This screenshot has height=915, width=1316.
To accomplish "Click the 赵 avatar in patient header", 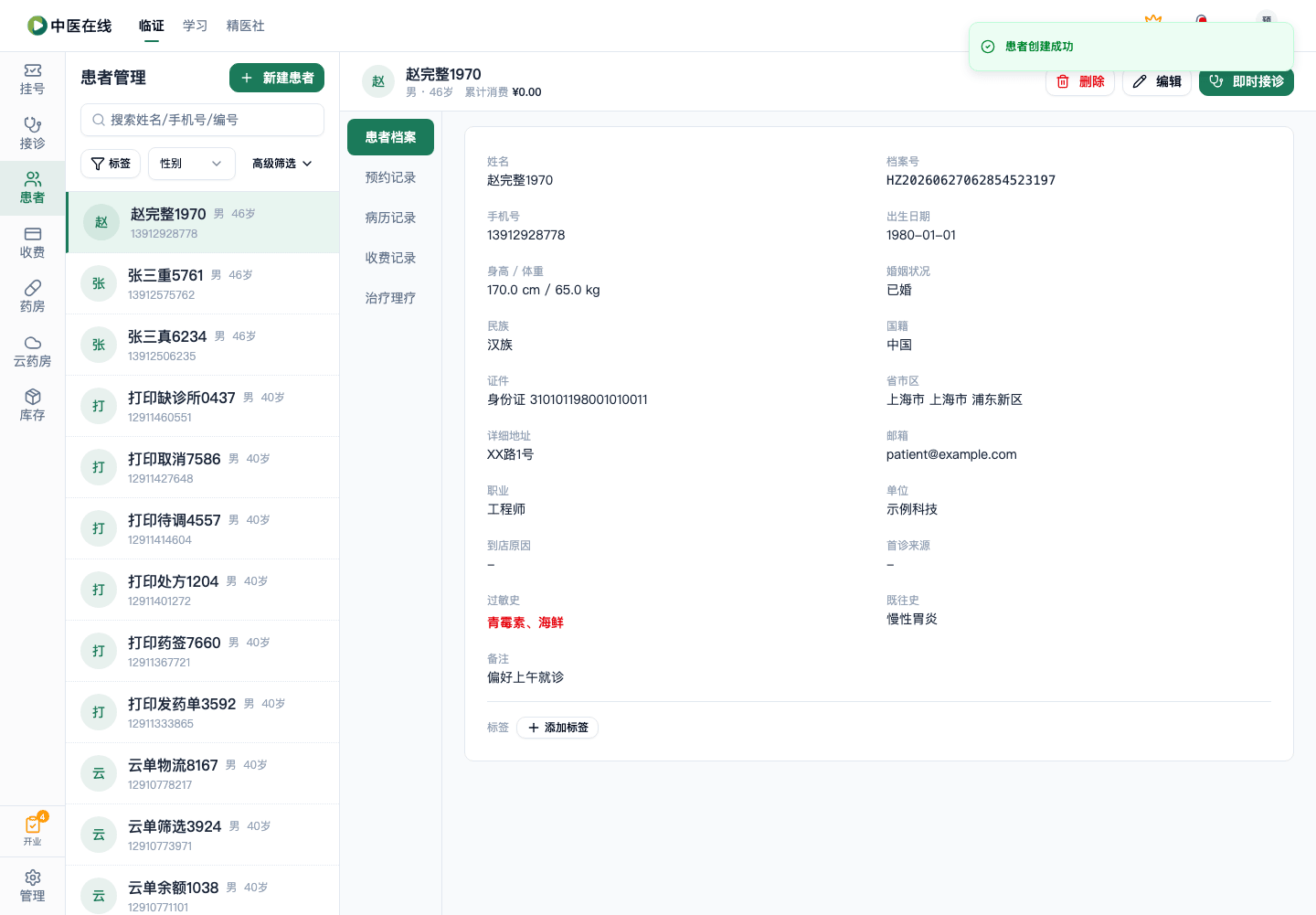I will tap(378, 81).
